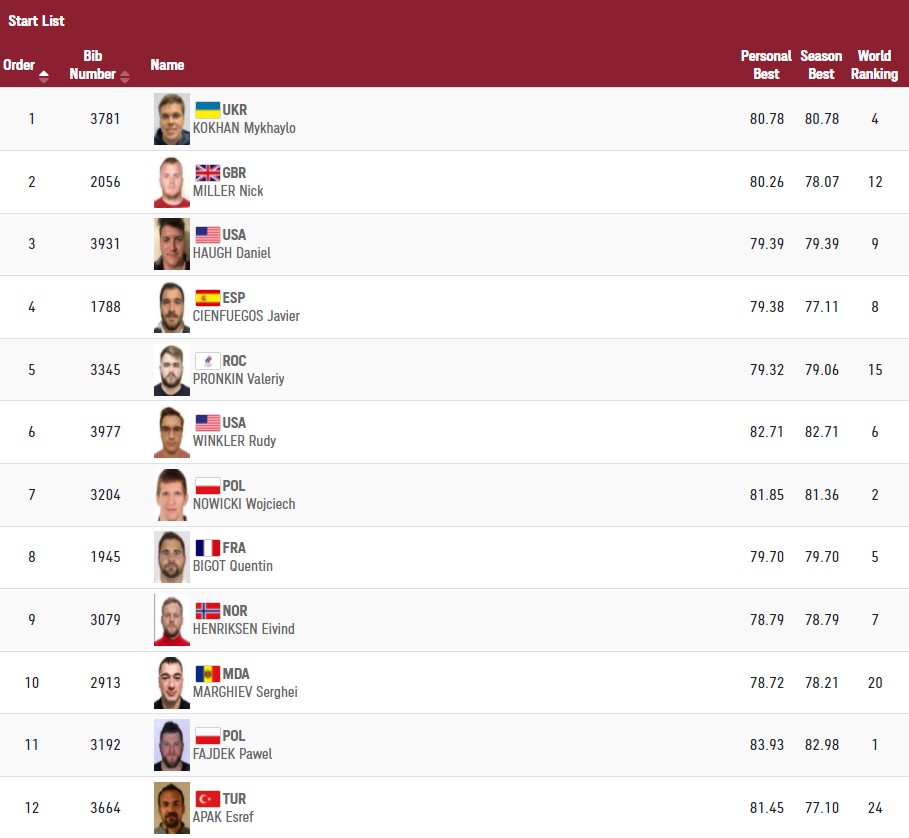
Task: Click the ROC flag icon
Action: click(207, 361)
